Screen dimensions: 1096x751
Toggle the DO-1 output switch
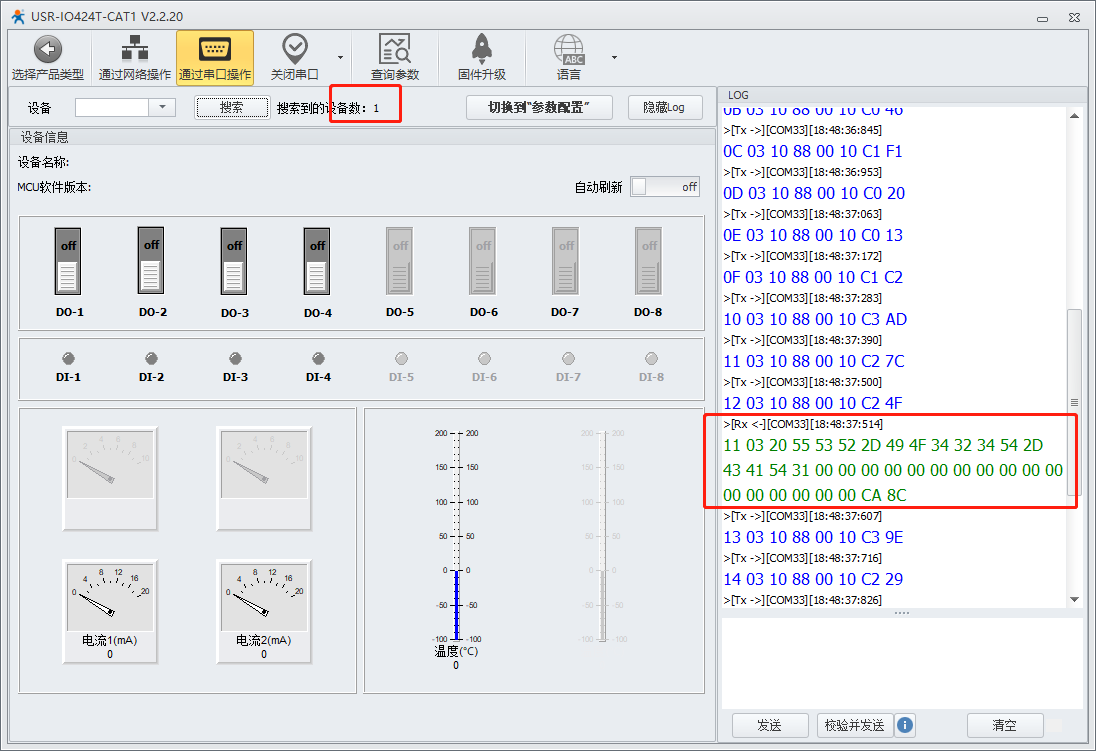click(68, 261)
